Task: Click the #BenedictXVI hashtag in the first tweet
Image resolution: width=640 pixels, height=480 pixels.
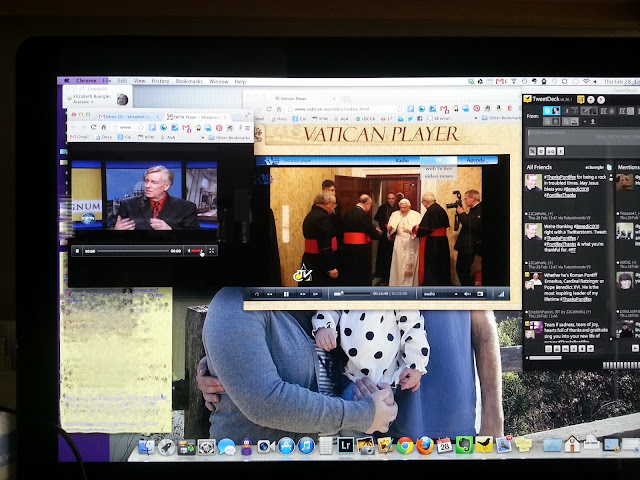Action: [x=577, y=190]
